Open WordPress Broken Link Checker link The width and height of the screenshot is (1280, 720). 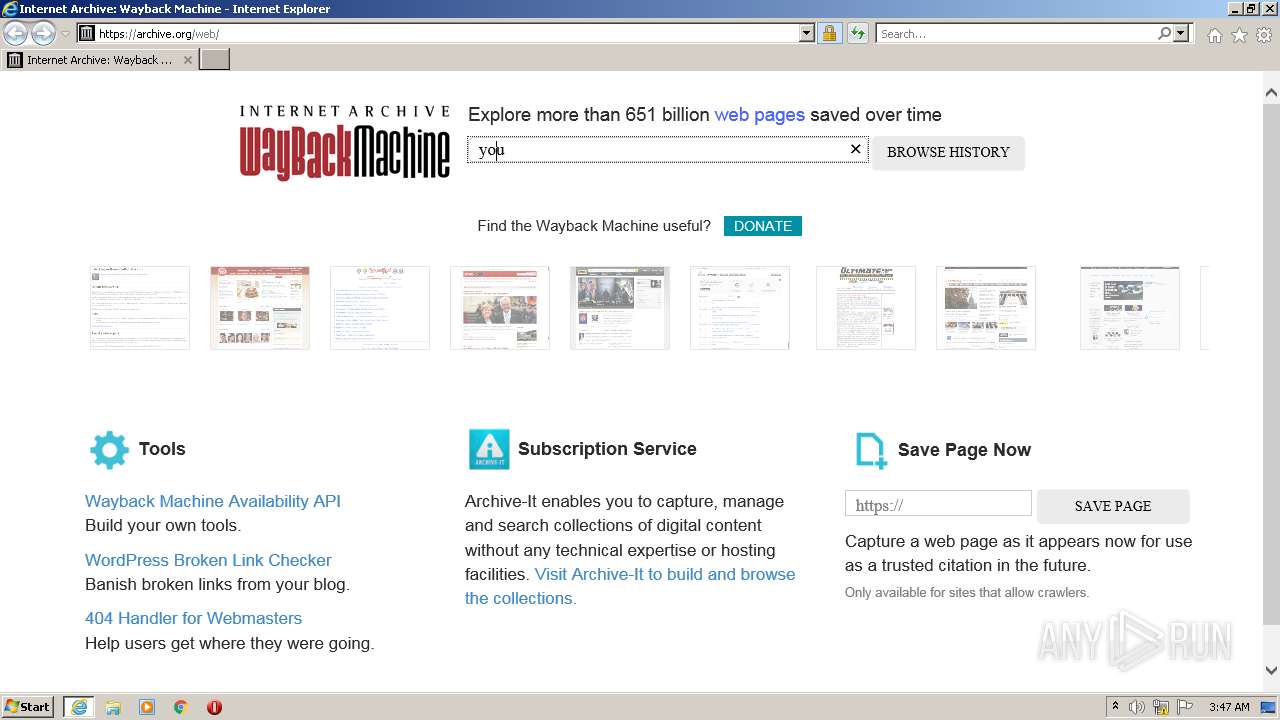pyautogui.click(x=208, y=560)
